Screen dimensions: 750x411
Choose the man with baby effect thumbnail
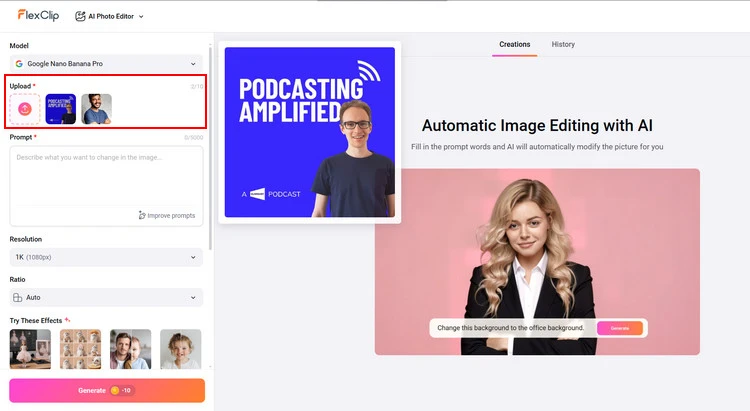point(131,349)
